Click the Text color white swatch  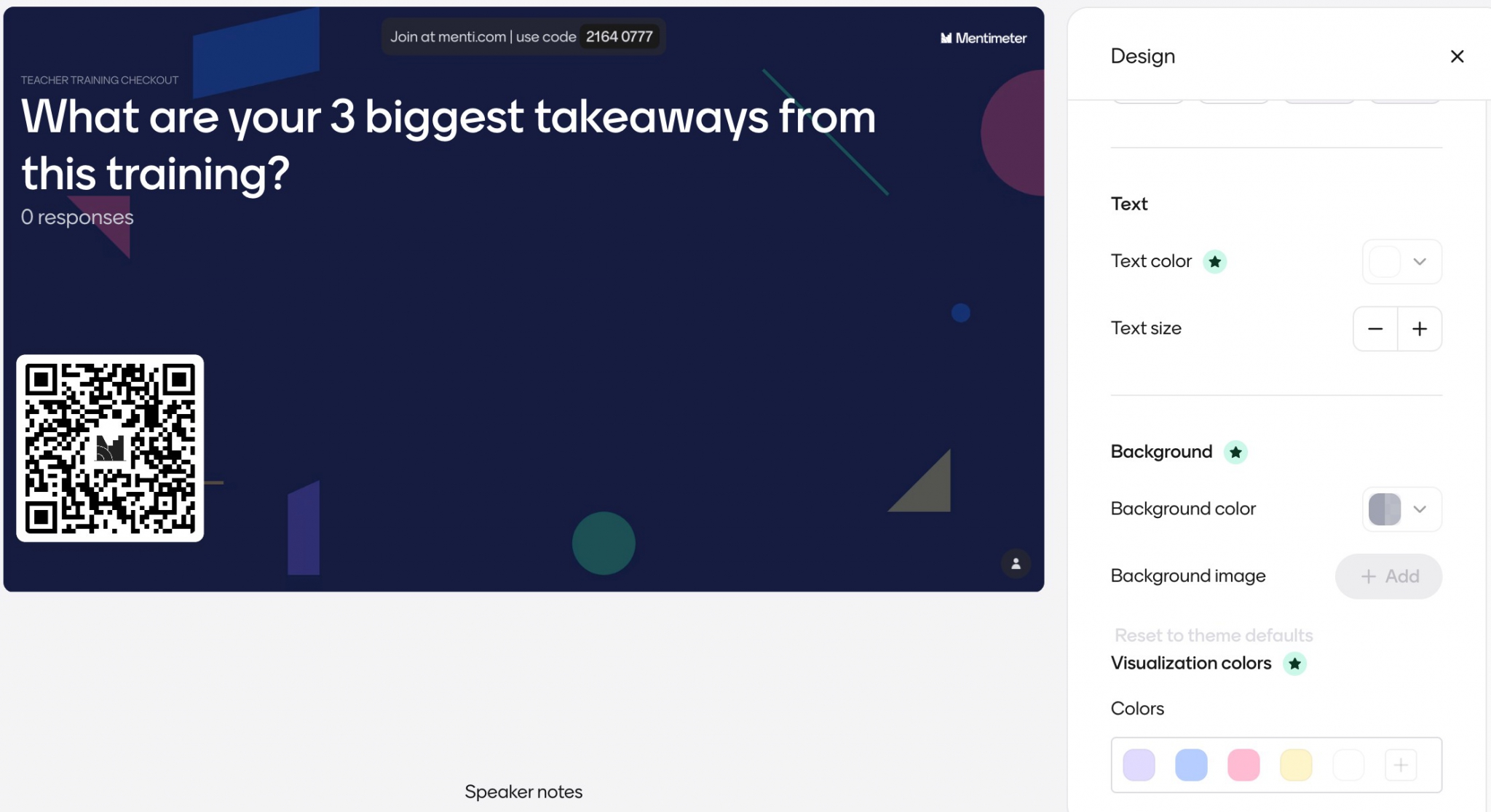[x=1384, y=262]
